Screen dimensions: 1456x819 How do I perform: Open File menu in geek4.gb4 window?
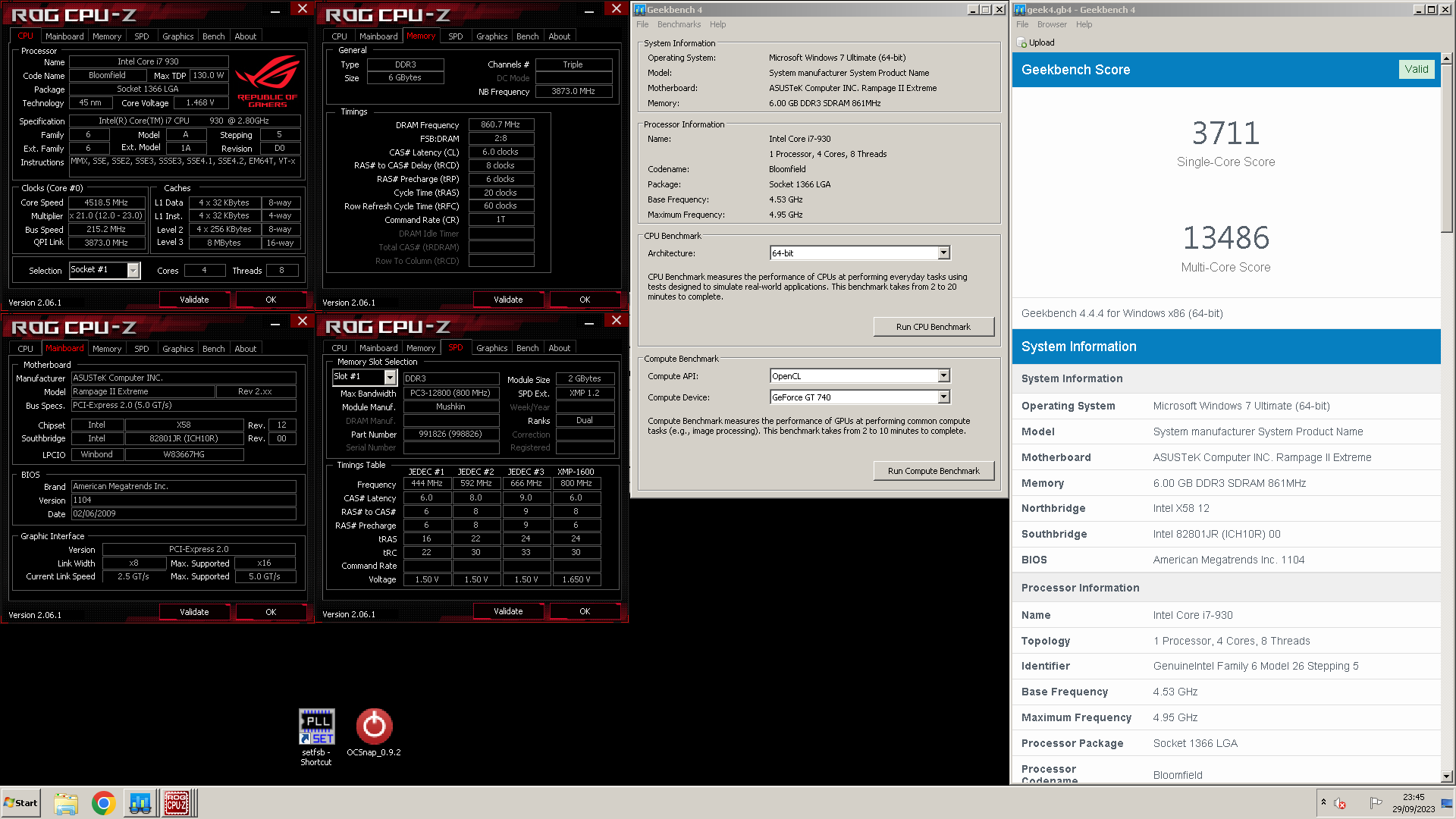point(1022,24)
